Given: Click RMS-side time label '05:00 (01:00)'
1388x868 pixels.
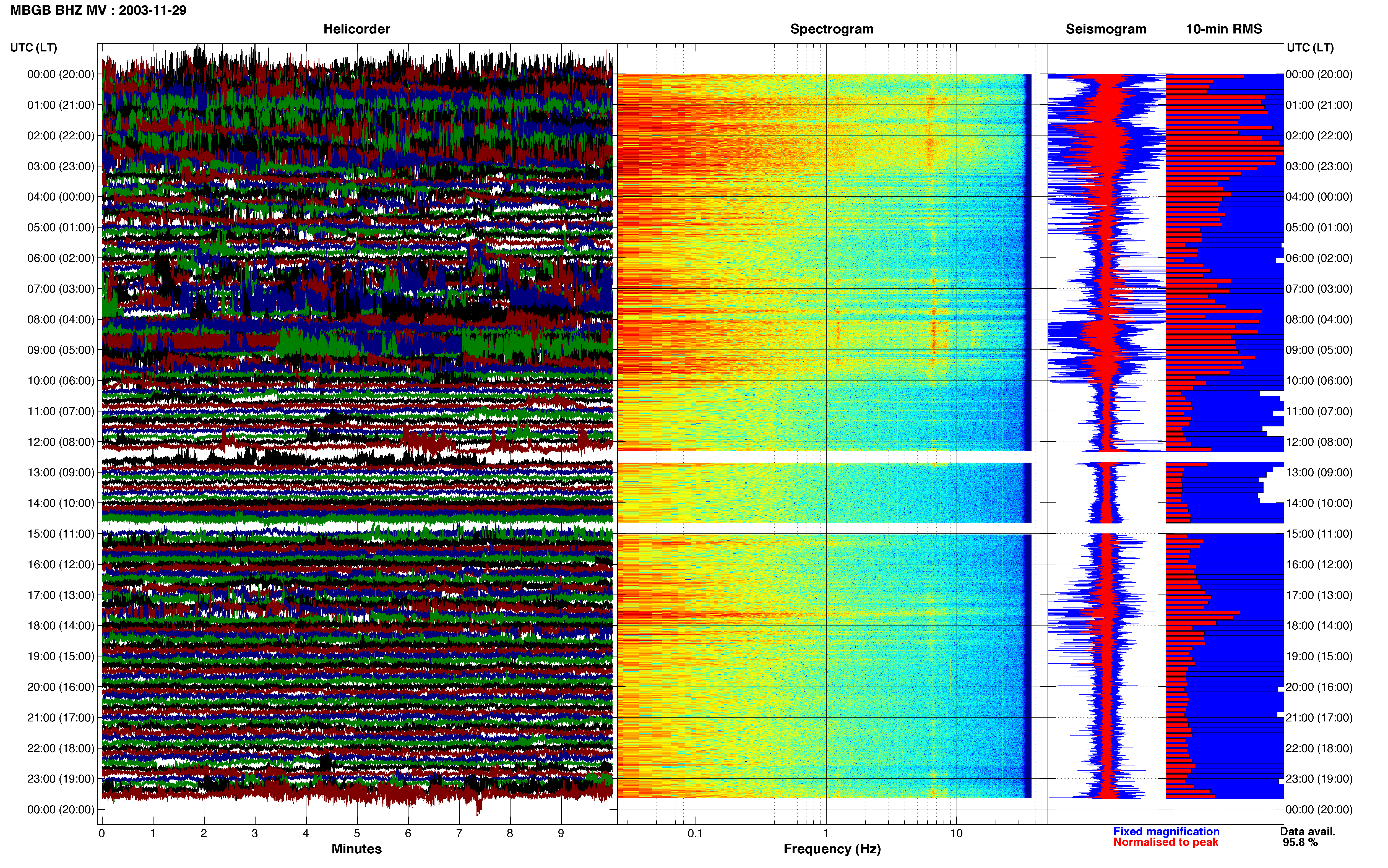Looking at the screenshot, I should [1319, 227].
